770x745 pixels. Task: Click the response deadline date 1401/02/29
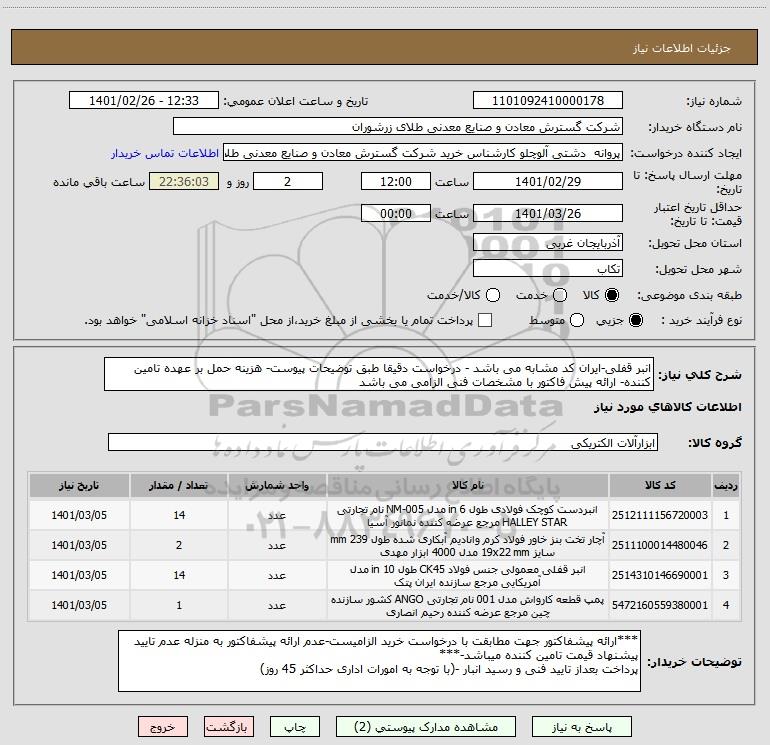(548, 181)
